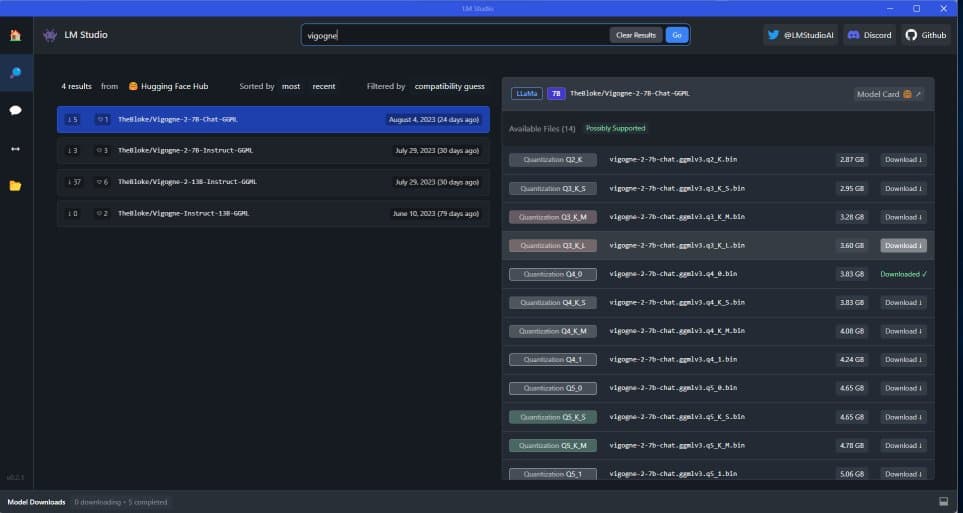Viewport: 963px width, 513px height.
Task: Click the 4.78 GB size label
Action: coord(851,445)
